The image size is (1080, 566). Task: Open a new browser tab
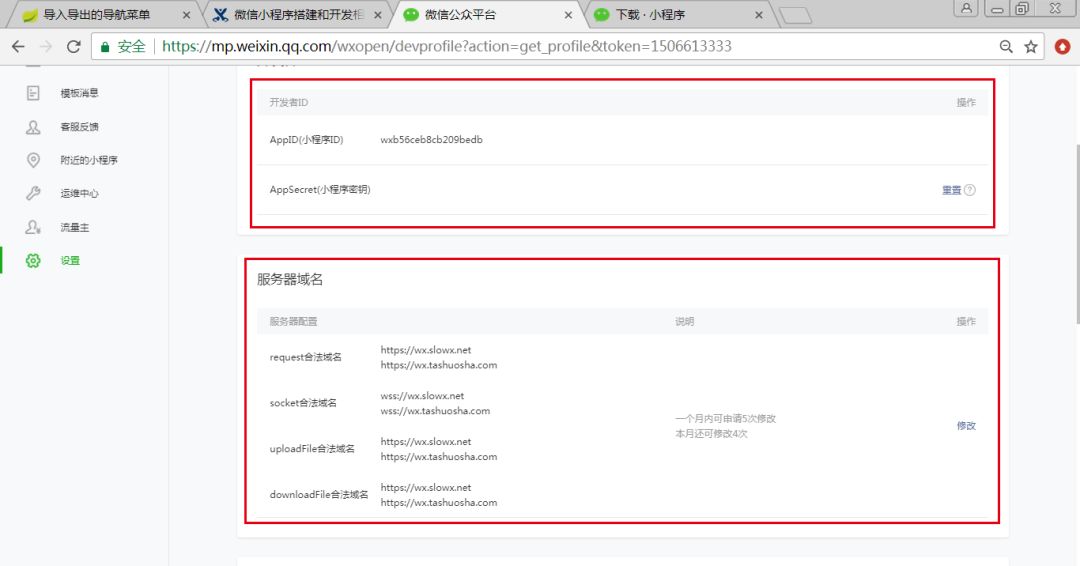[x=796, y=15]
